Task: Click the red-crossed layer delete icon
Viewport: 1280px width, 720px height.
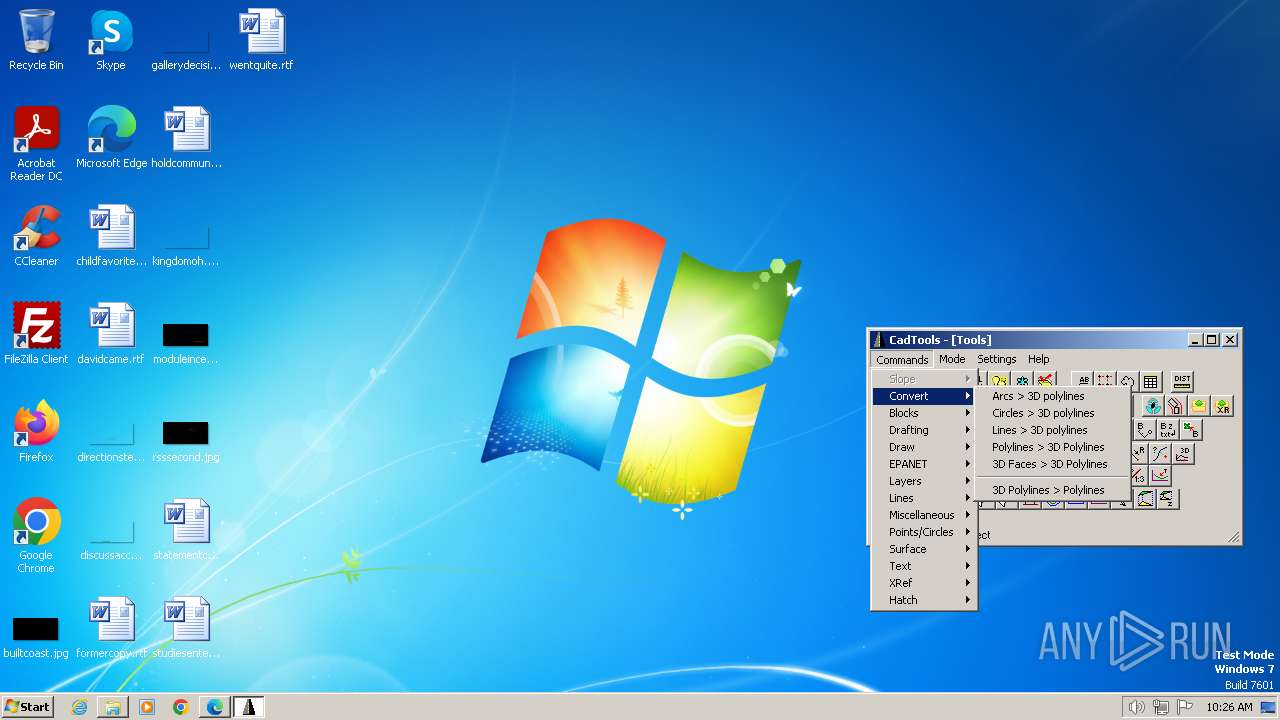Action: tap(1045, 381)
